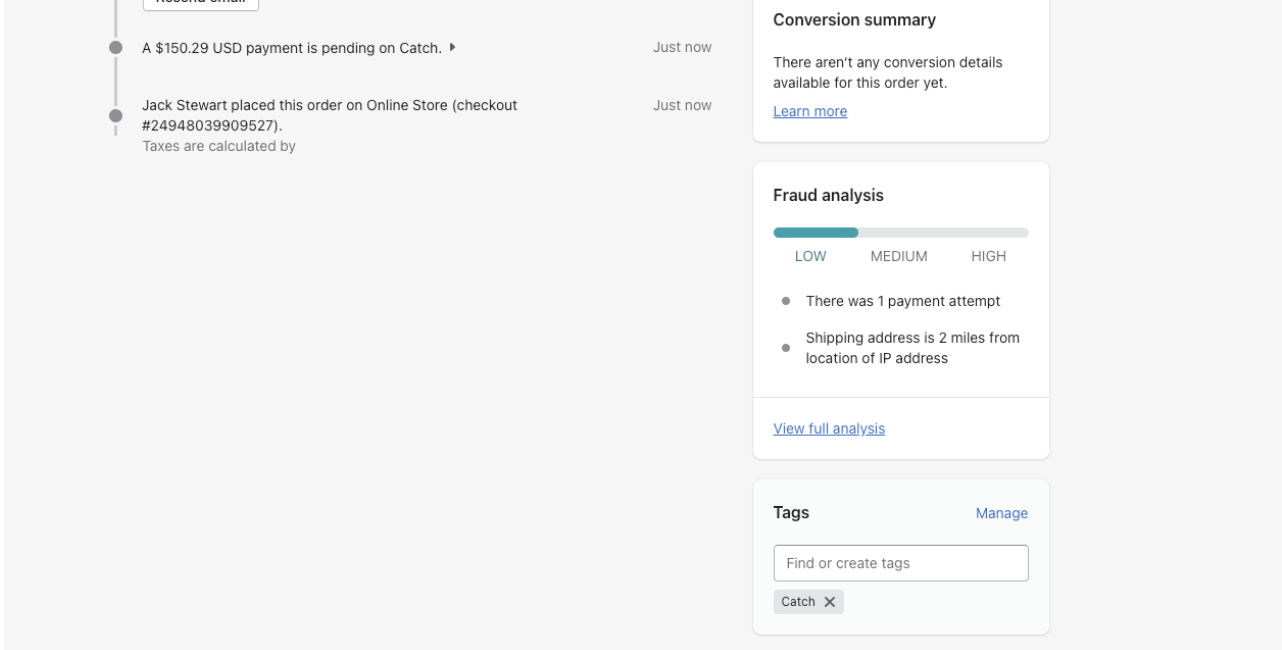The height and width of the screenshot is (650, 1282).
Task: Click the timeline dot beside the order placed event
Action: click(116, 115)
